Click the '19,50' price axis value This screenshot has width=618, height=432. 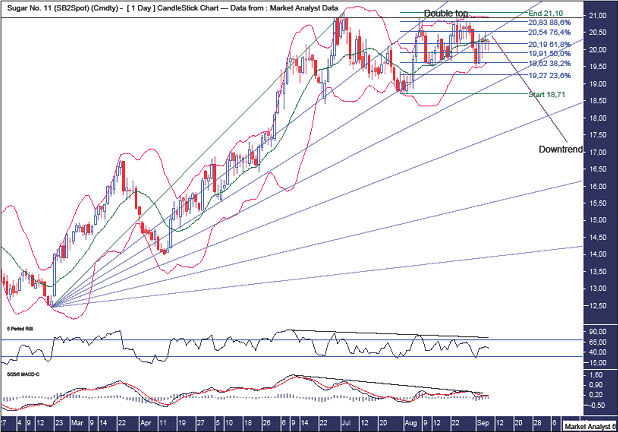click(x=598, y=67)
